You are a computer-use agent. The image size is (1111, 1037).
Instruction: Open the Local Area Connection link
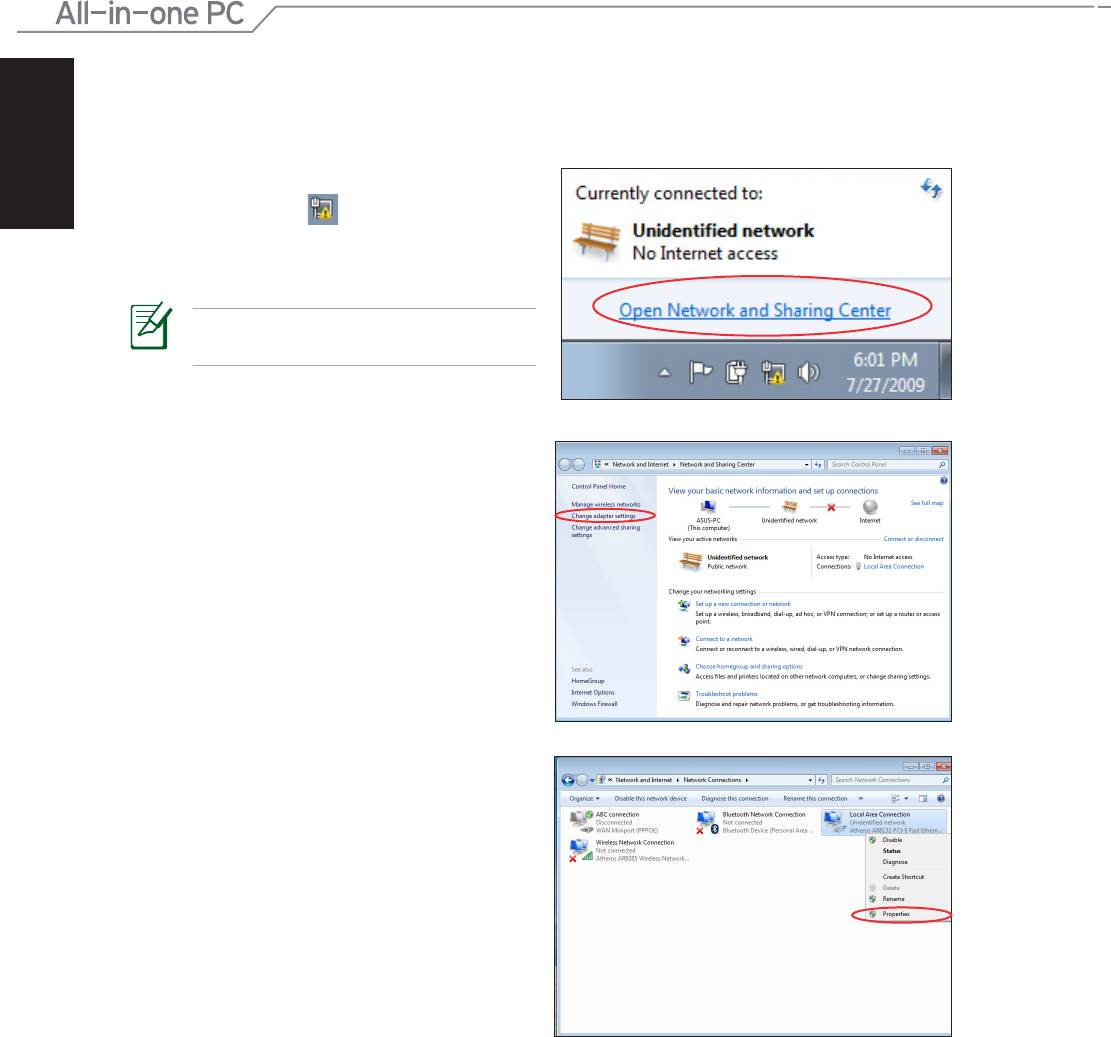(x=893, y=567)
